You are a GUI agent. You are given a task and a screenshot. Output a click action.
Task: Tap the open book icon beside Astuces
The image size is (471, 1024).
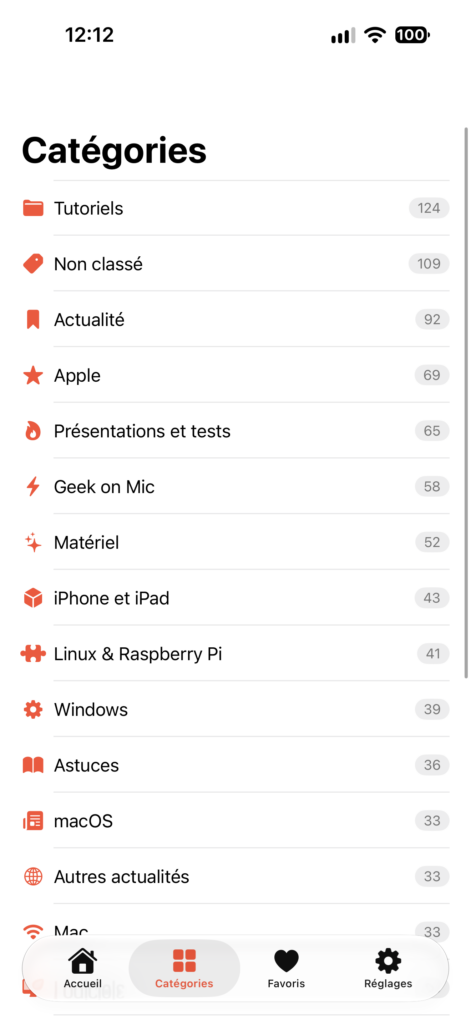33,765
